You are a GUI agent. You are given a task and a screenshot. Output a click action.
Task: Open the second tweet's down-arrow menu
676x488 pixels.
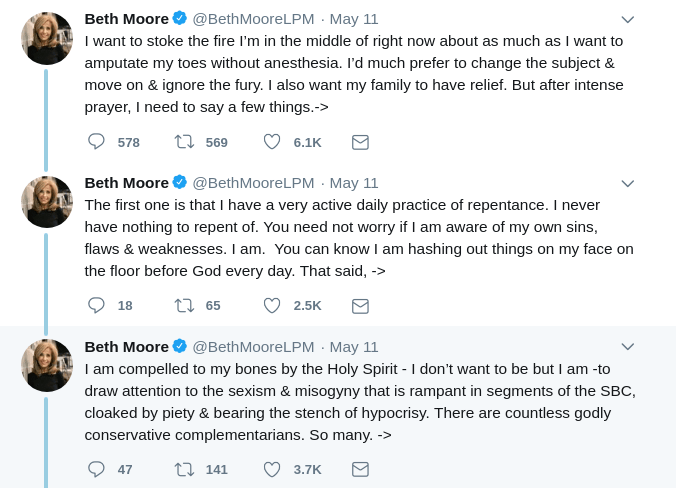click(627, 183)
